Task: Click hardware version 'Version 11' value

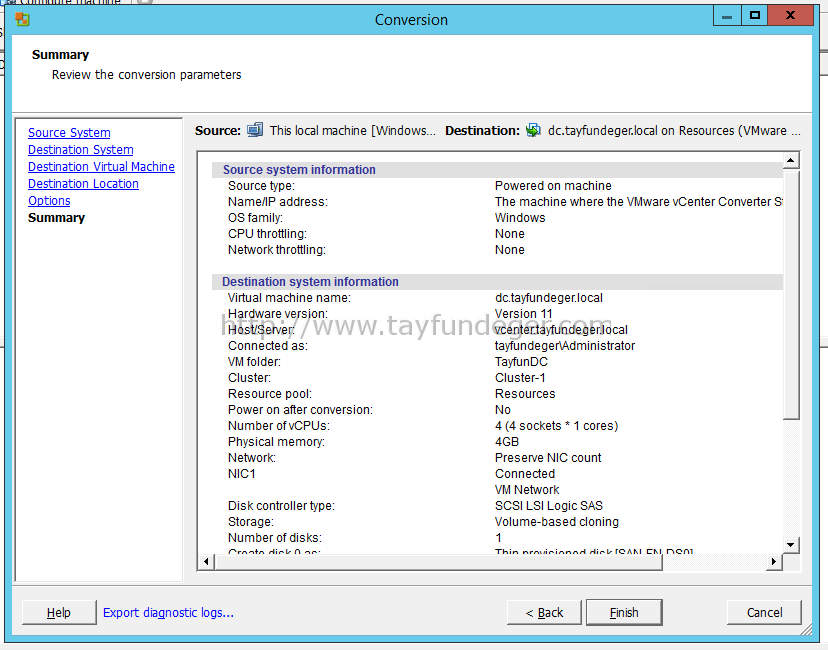Action: [523, 314]
